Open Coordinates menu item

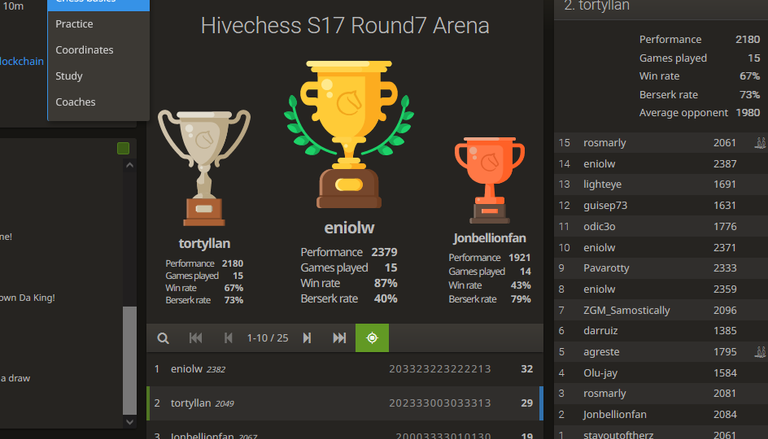98,50
